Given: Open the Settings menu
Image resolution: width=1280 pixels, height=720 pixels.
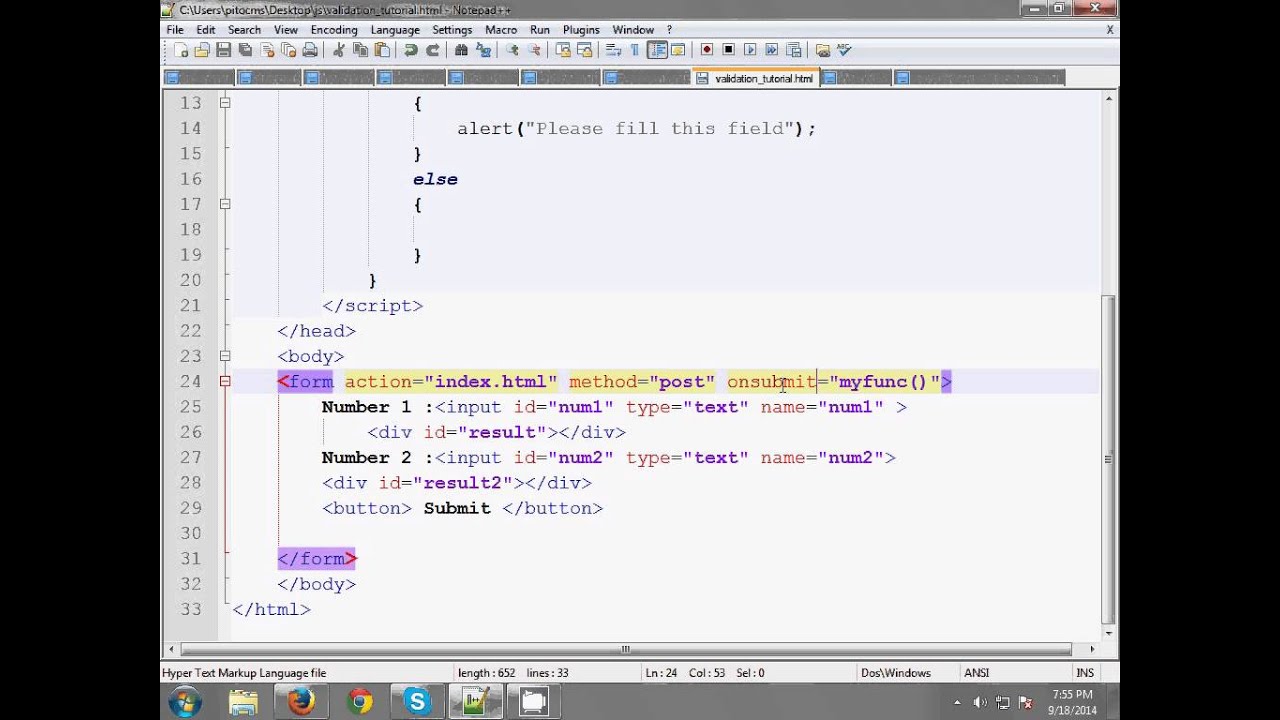Looking at the screenshot, I should click(452, 30).
